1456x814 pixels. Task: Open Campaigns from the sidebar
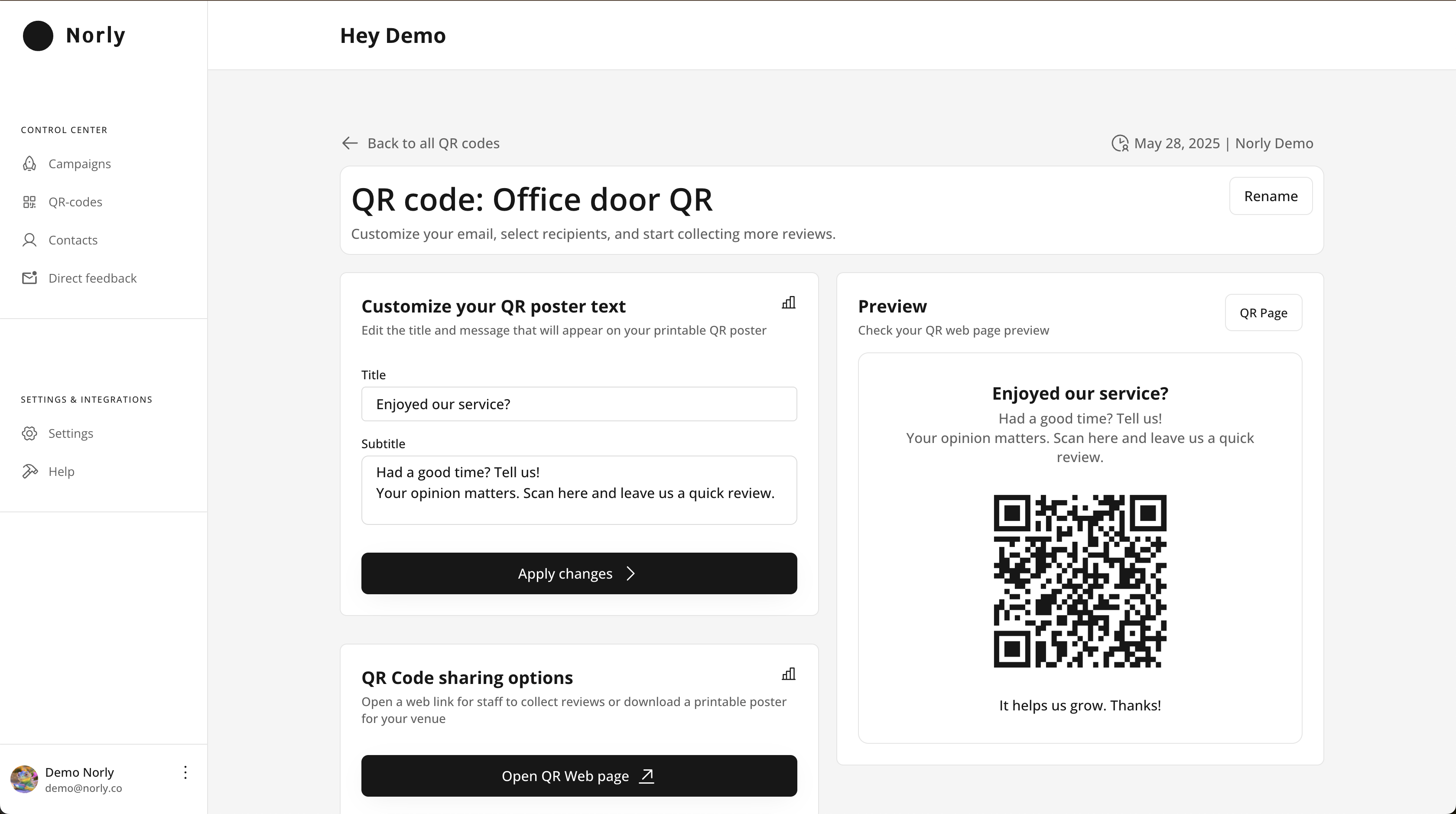coord(79,164)
